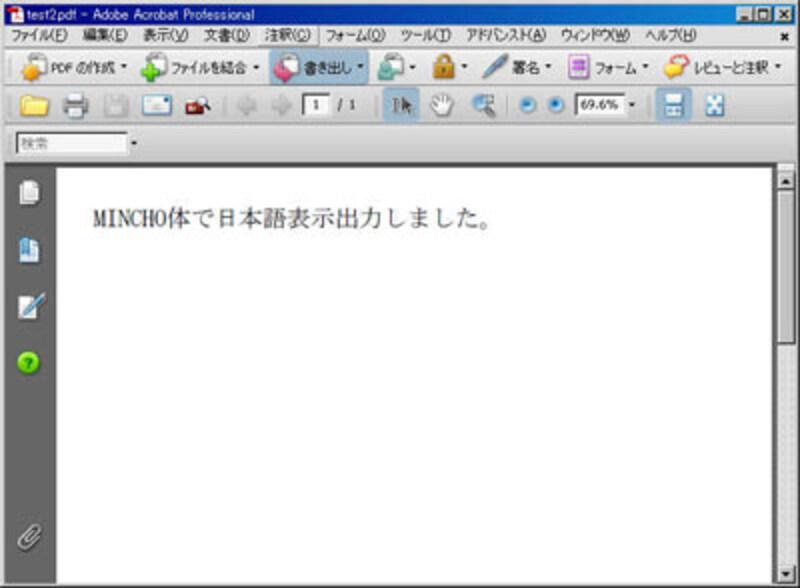Open the ファイル(F) menu
800x588 pixels.
(39, 35)
